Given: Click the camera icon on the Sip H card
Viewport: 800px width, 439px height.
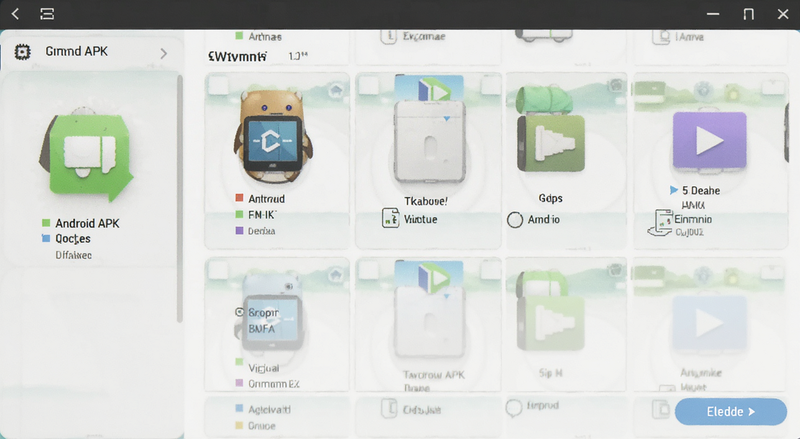Looking at the screenshot, I should tap(616, 269).
